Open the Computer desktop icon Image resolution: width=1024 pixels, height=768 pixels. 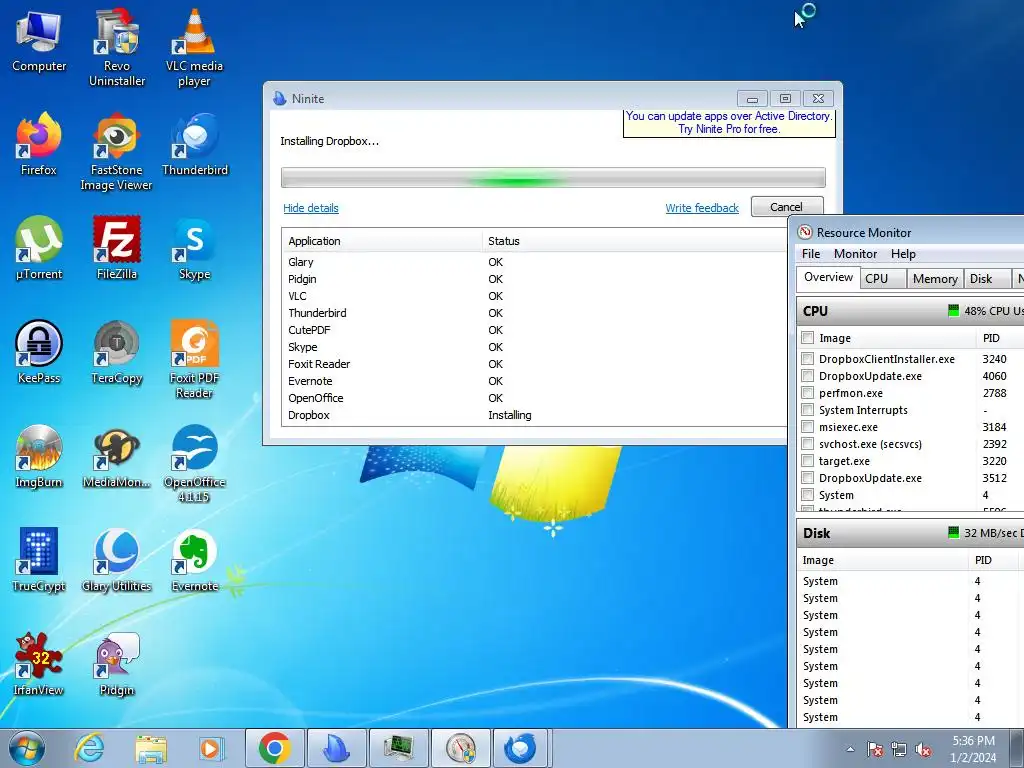39,42
